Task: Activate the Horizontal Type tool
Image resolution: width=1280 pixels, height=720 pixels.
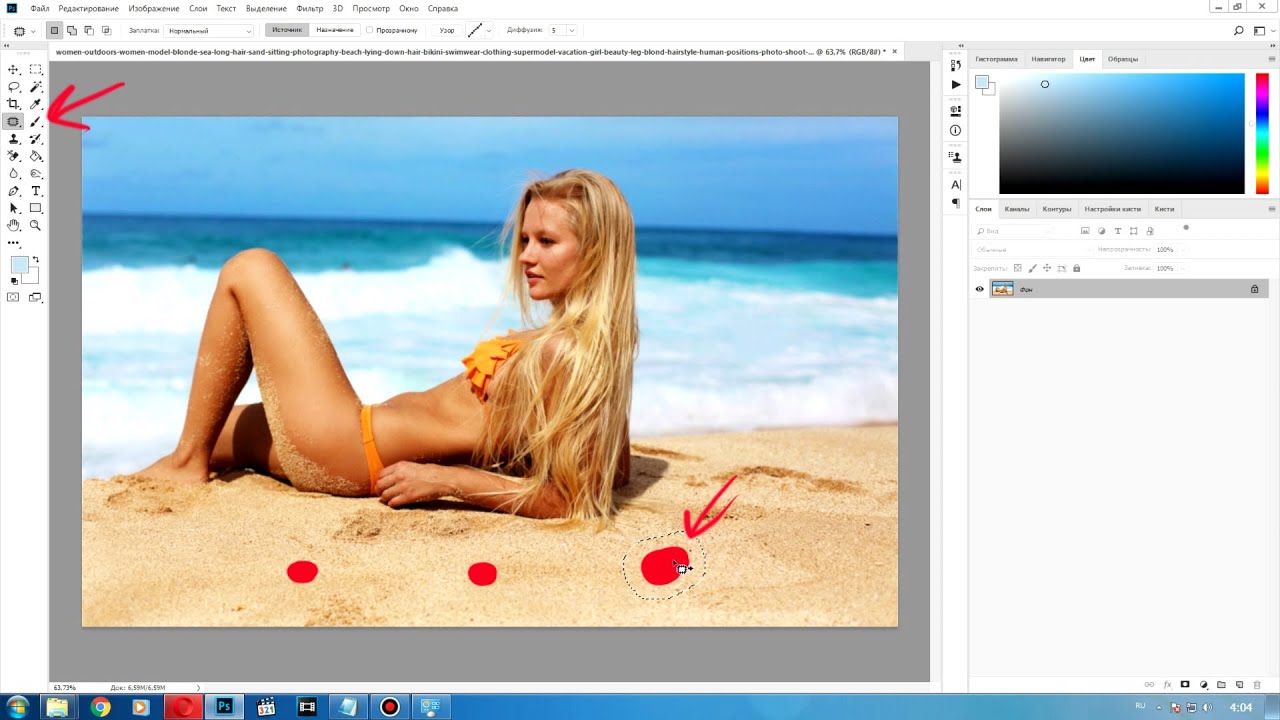Action: (x=36, y=191)
